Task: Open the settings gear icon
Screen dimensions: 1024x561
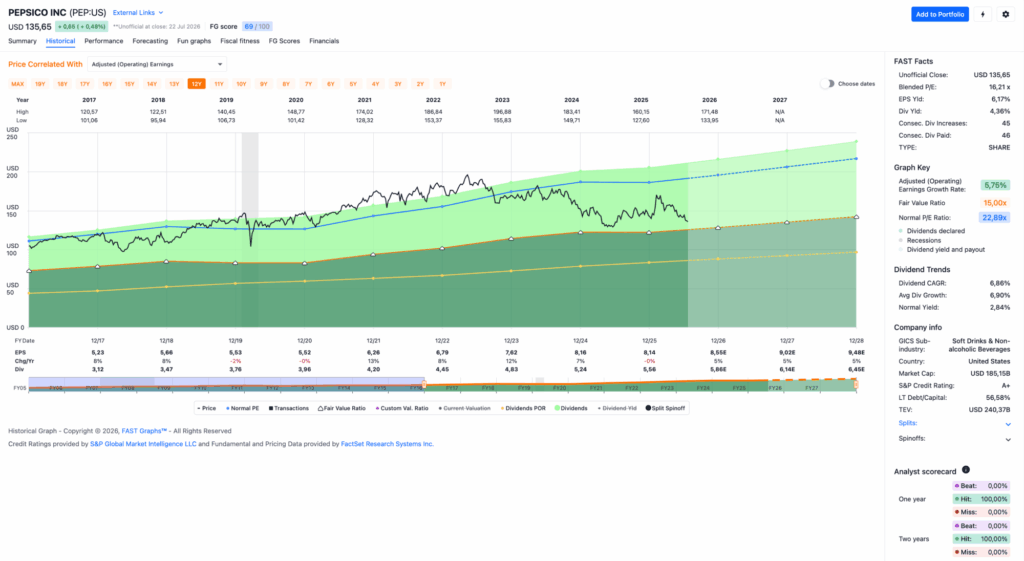Action: click(x=1006, y=14)
